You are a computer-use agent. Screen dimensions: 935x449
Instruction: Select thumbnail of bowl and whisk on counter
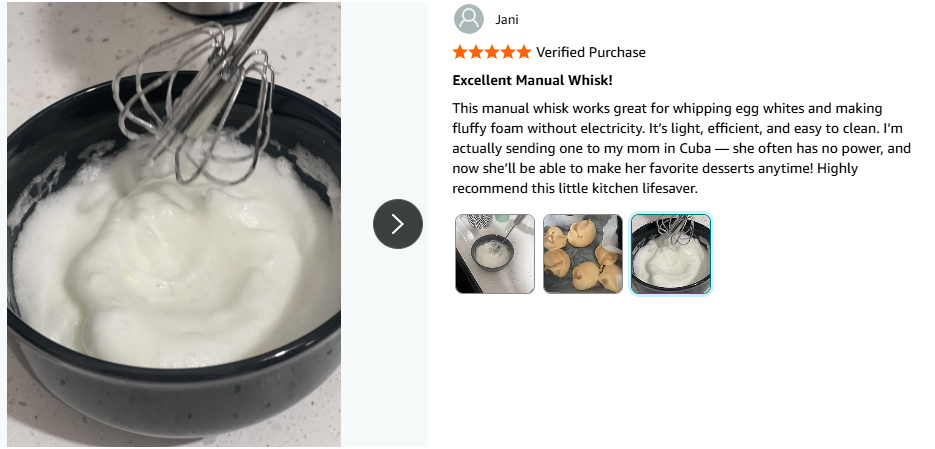click(495, 254)
